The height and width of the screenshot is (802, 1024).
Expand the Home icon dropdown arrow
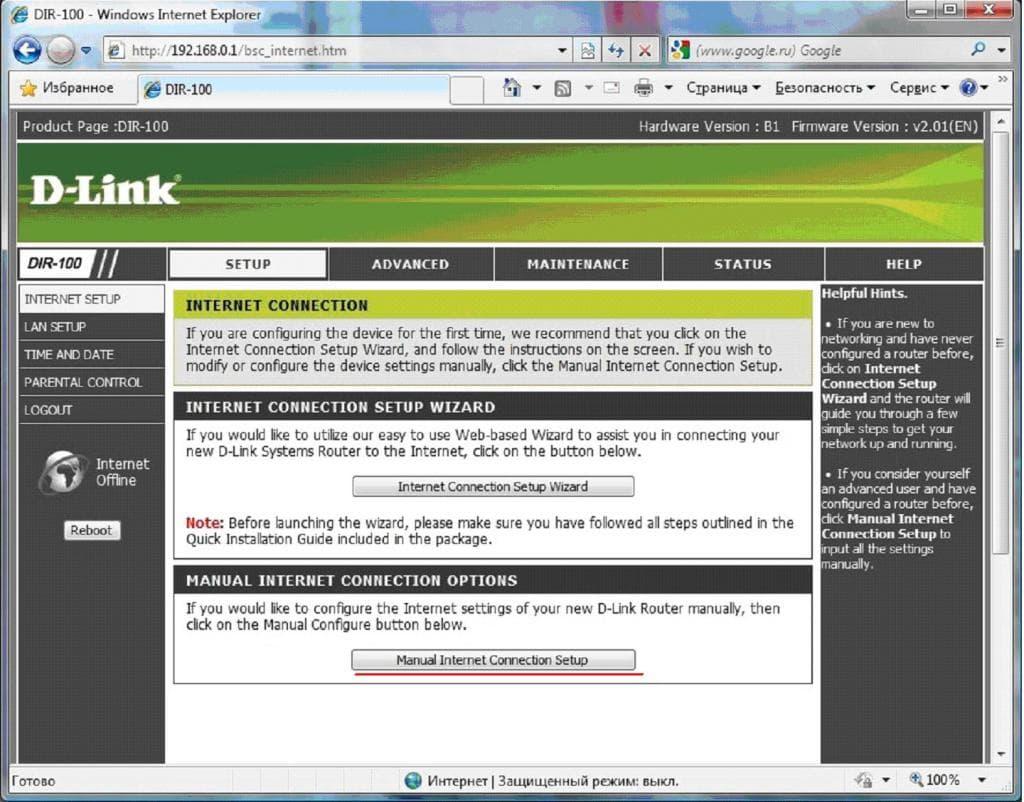pyautogui.click(x=537, y=88)
